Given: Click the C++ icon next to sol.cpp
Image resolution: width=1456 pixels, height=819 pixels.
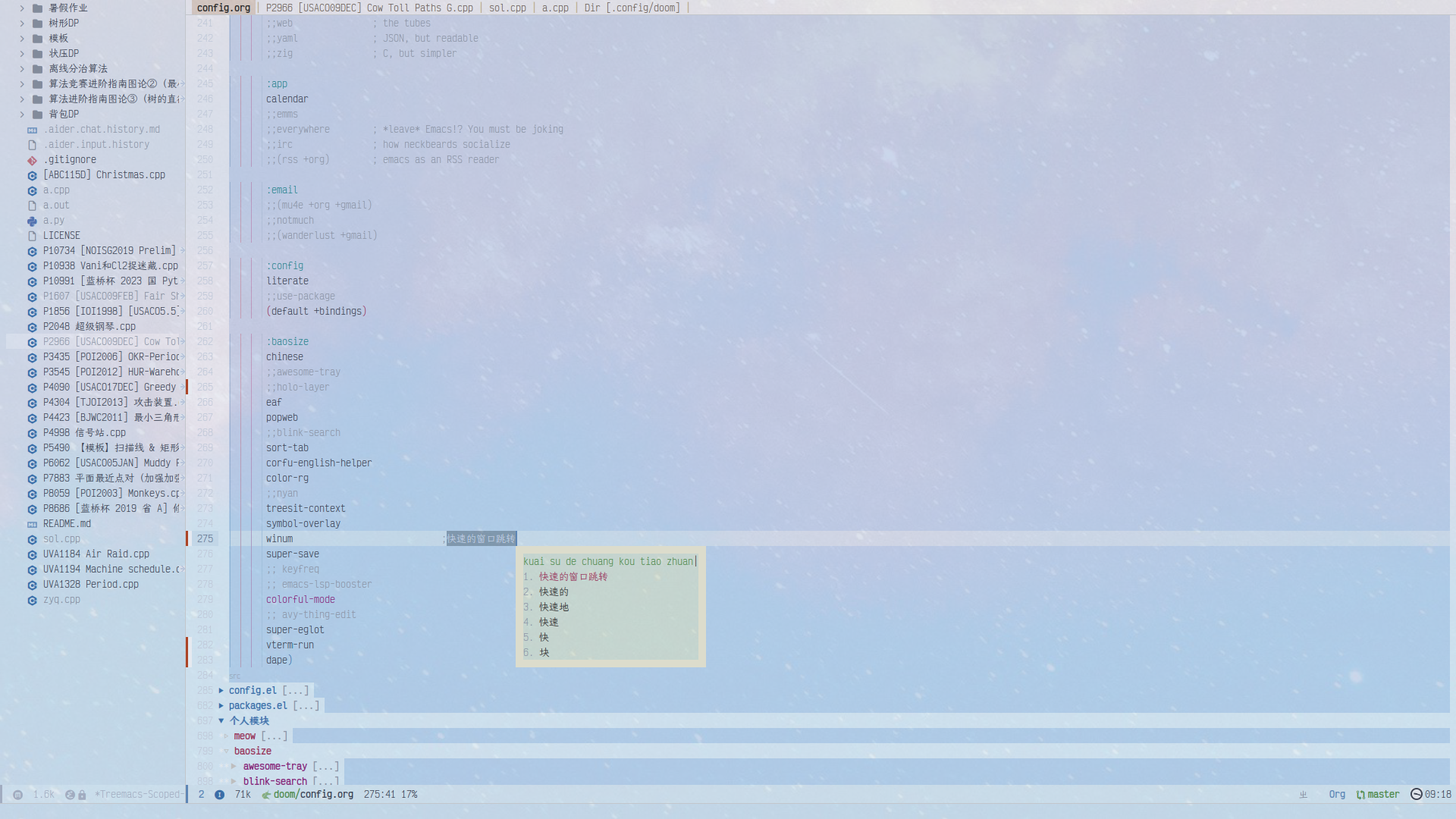Looking at the screenshot, I should [32, 539].
